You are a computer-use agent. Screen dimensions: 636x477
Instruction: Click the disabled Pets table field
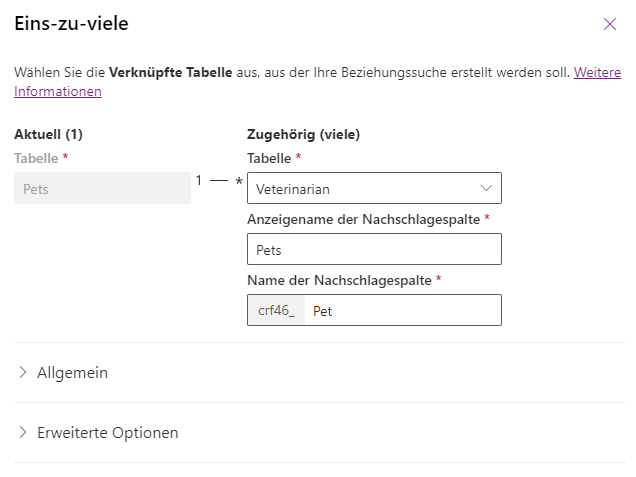click(102, 188)
